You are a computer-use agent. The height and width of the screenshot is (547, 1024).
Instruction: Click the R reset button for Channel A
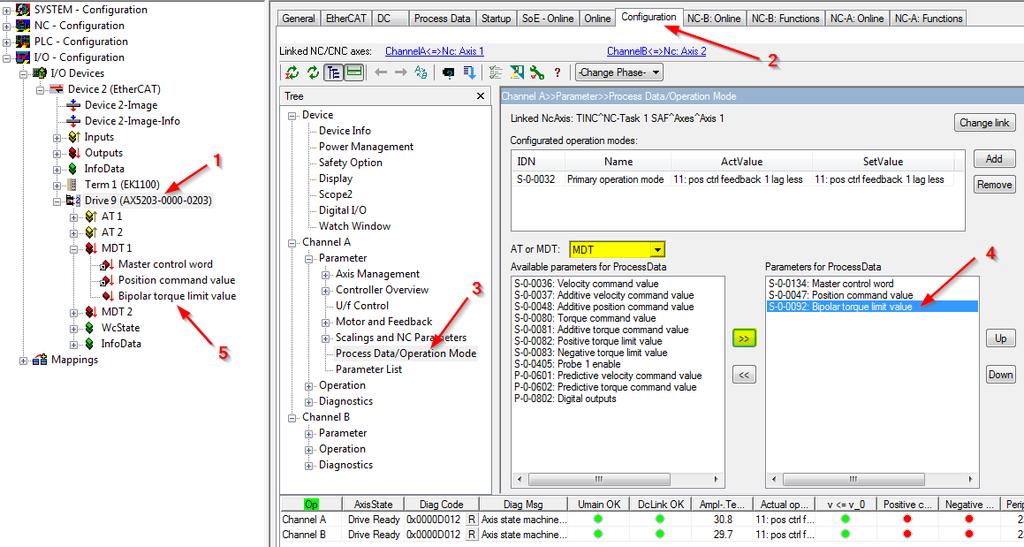(472, 520)
